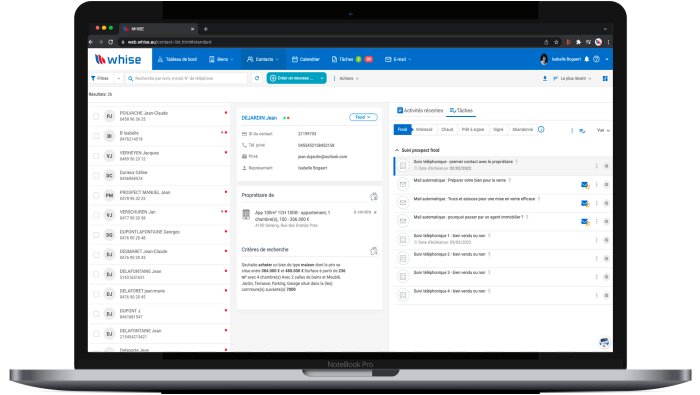Bookmark page with star icon

point(556,42)
